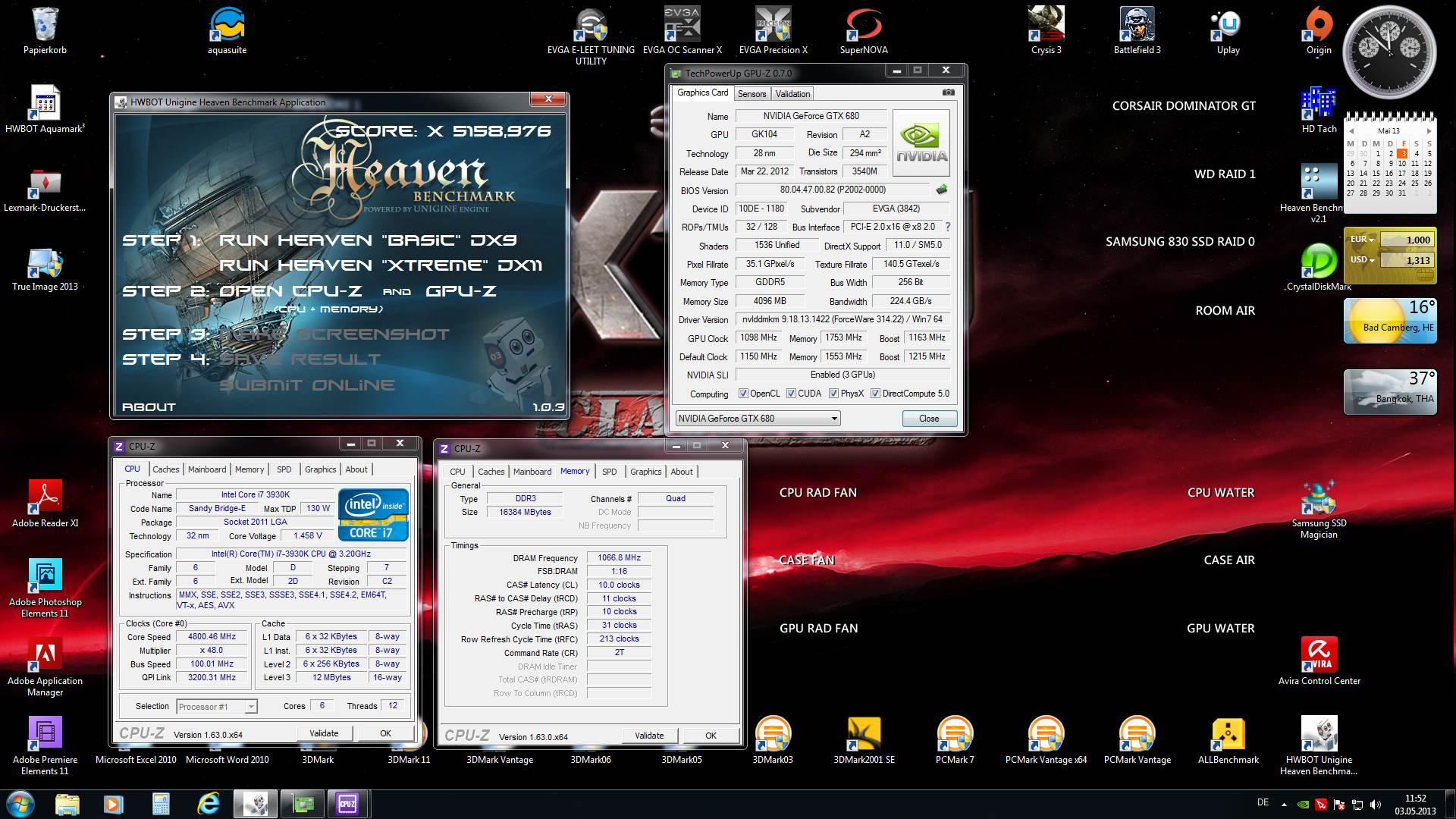Click the GPU-Z BIOS save chip icon

coord(942,190)
